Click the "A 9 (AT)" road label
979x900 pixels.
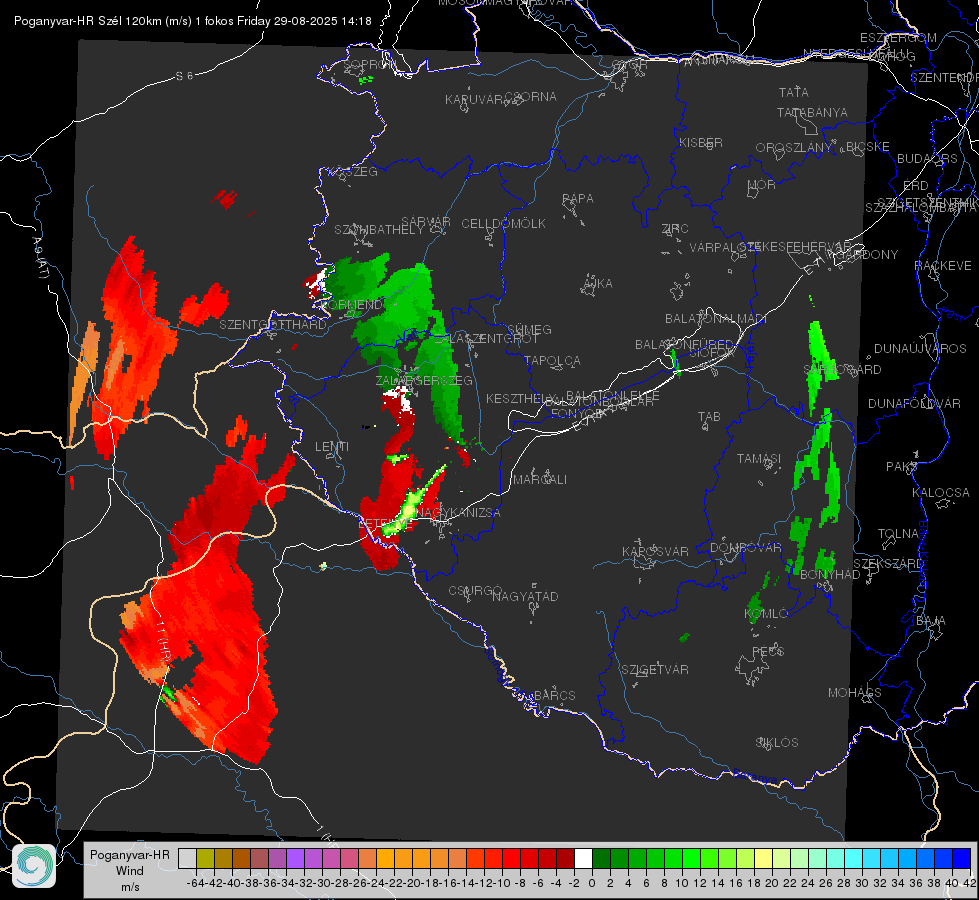coord(40,257)
